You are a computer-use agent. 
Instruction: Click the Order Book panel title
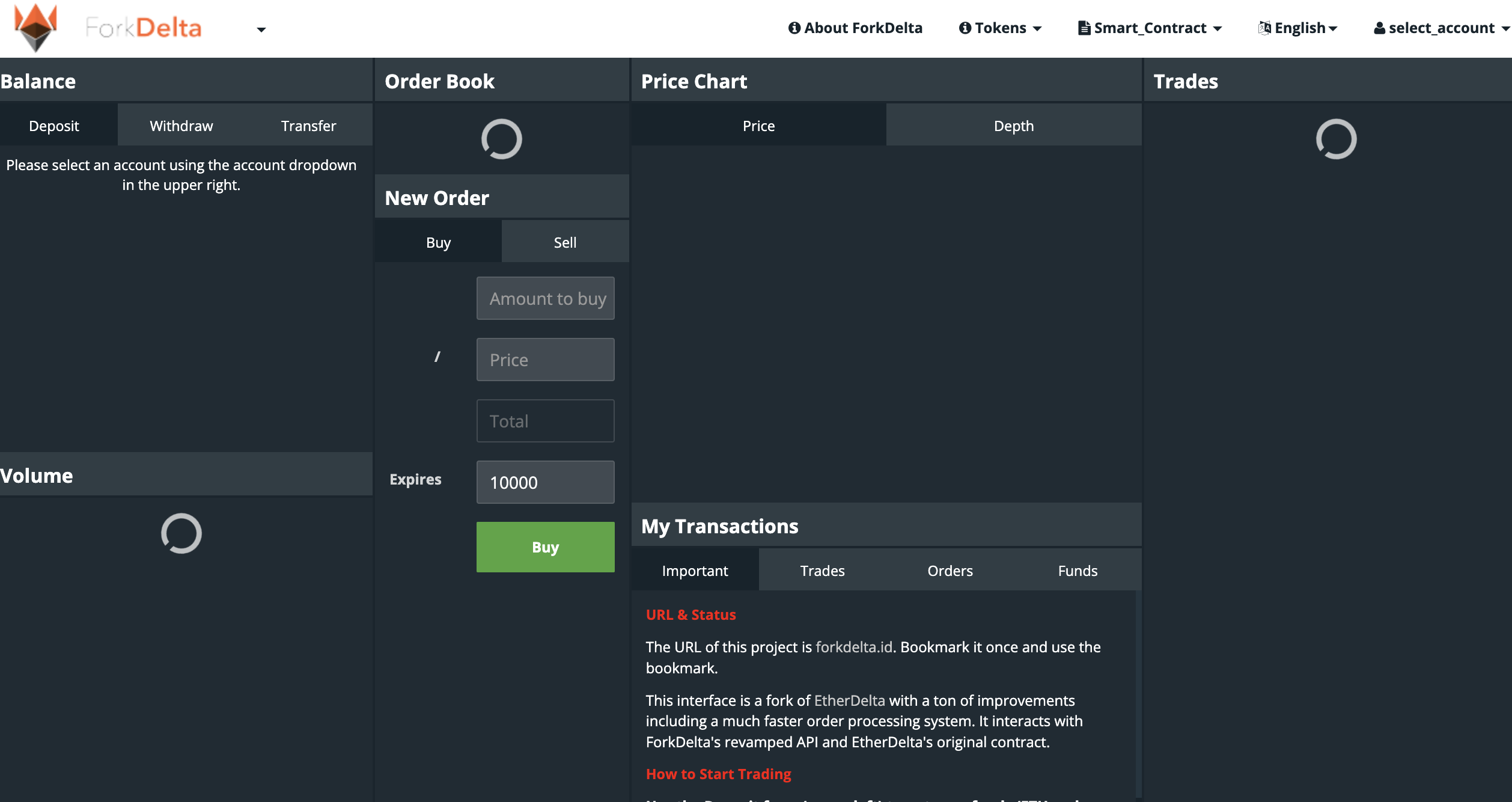440,81
